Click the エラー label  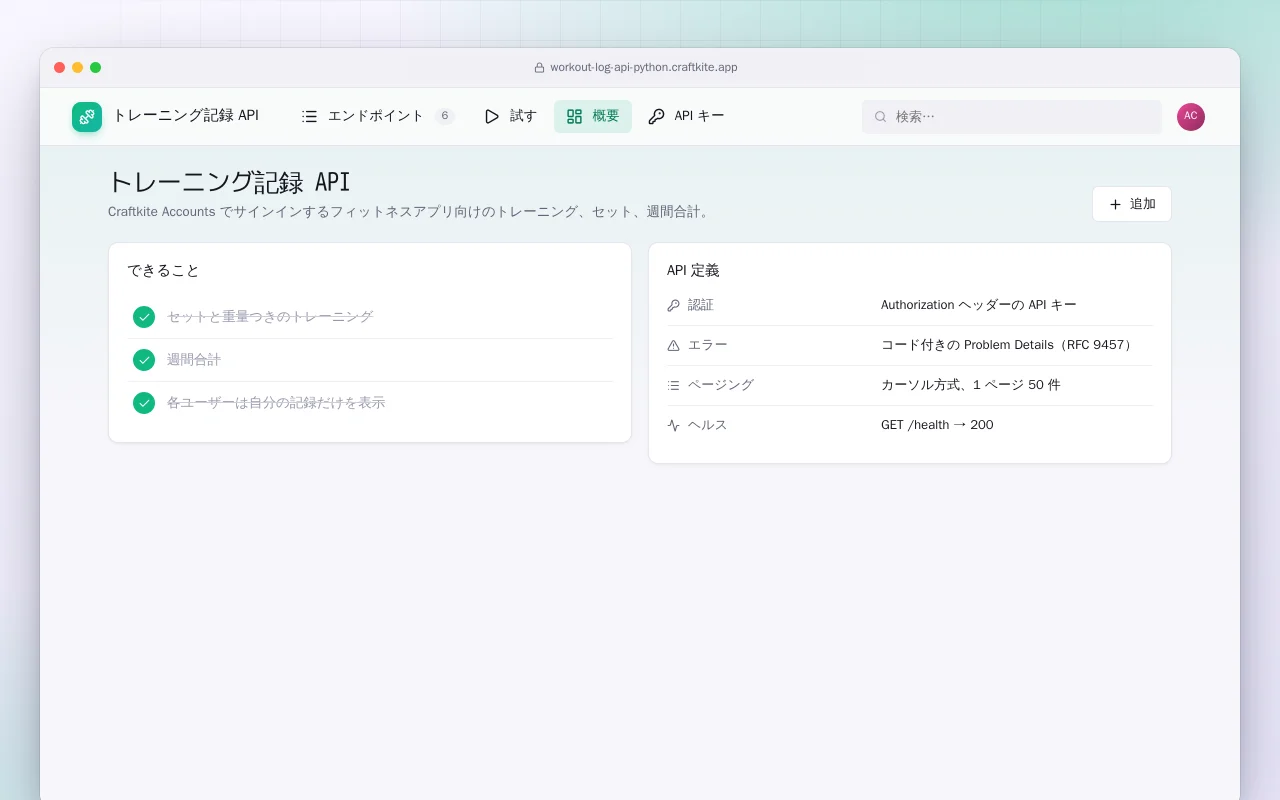click(x=708, y=345)
